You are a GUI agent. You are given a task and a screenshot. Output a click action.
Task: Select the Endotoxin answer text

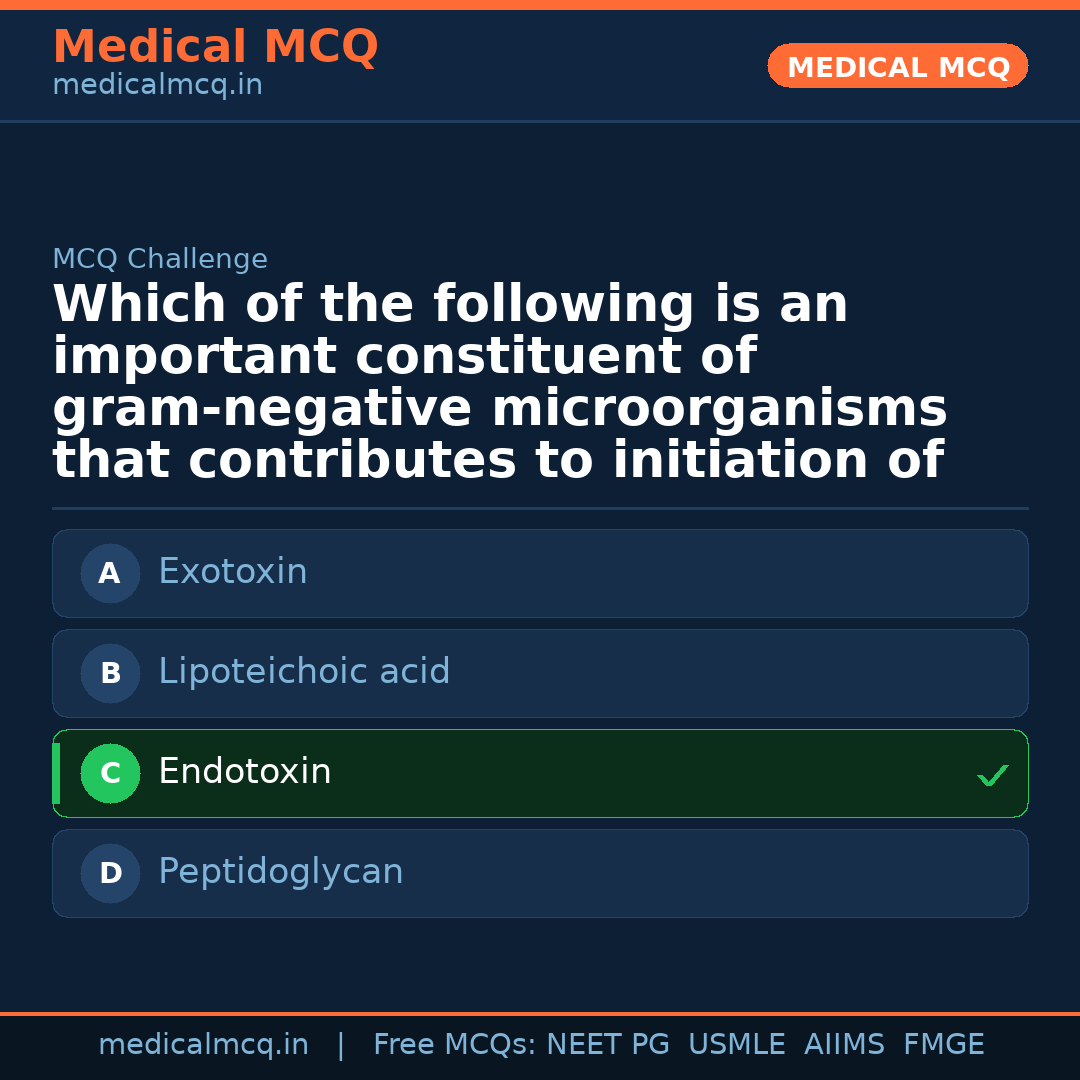(x=245, y=772)
